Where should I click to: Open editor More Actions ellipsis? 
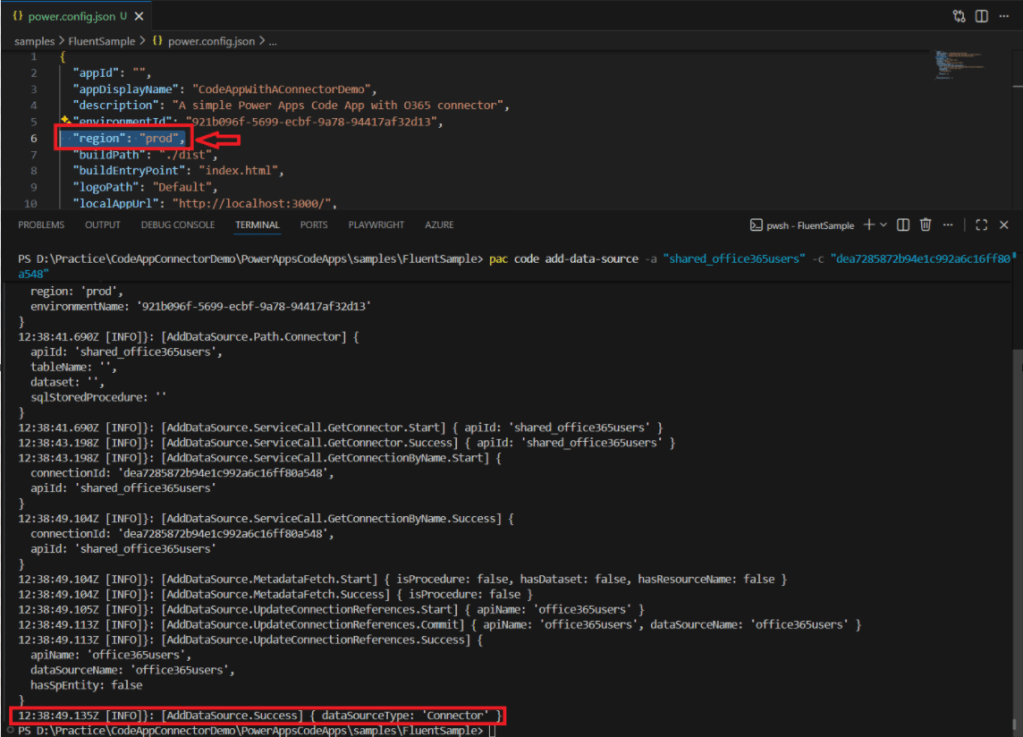pyautogui.click(x=1004, y=17)
